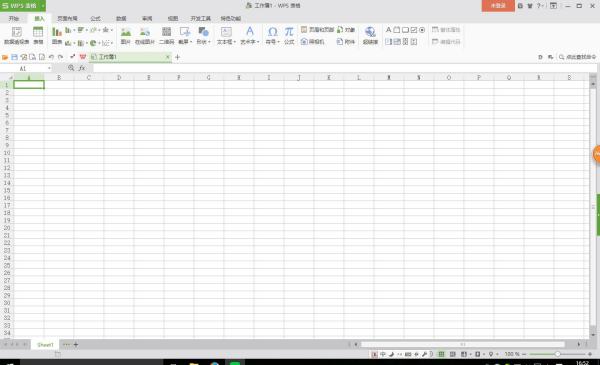Switch to page break preview in status bar
This screenshot has height=365, width=600.
click(x=453, y=354)
